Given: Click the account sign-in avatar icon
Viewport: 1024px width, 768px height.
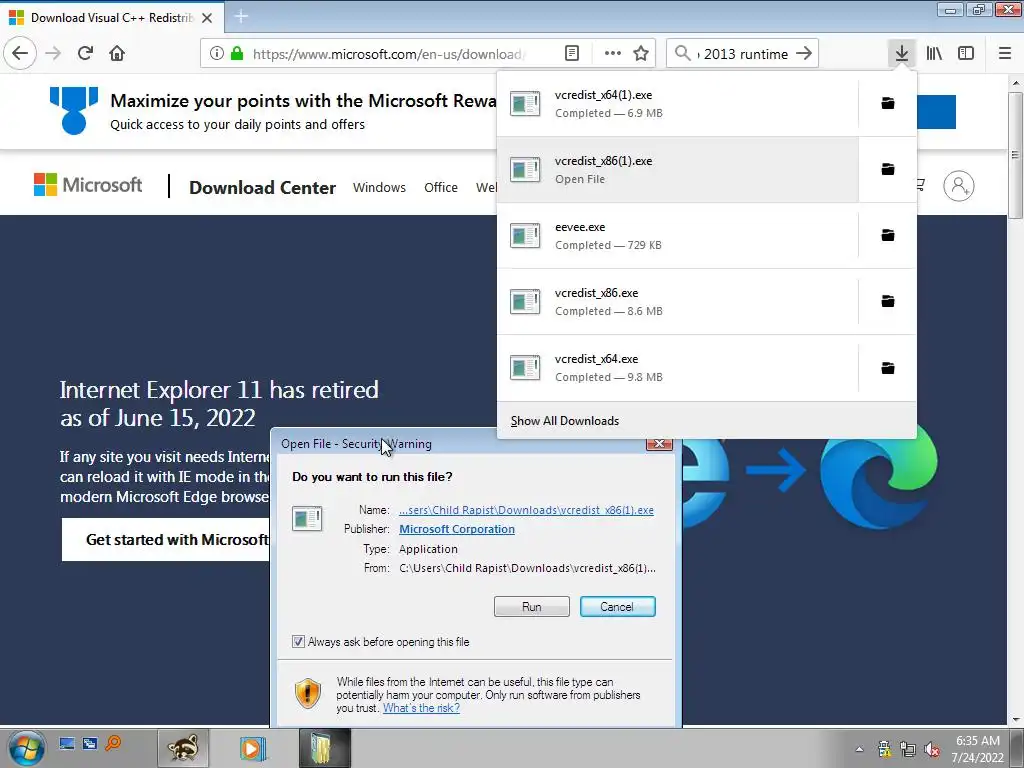Looking at the screenshot, I should pyautogui.click(x=959, y=186).
